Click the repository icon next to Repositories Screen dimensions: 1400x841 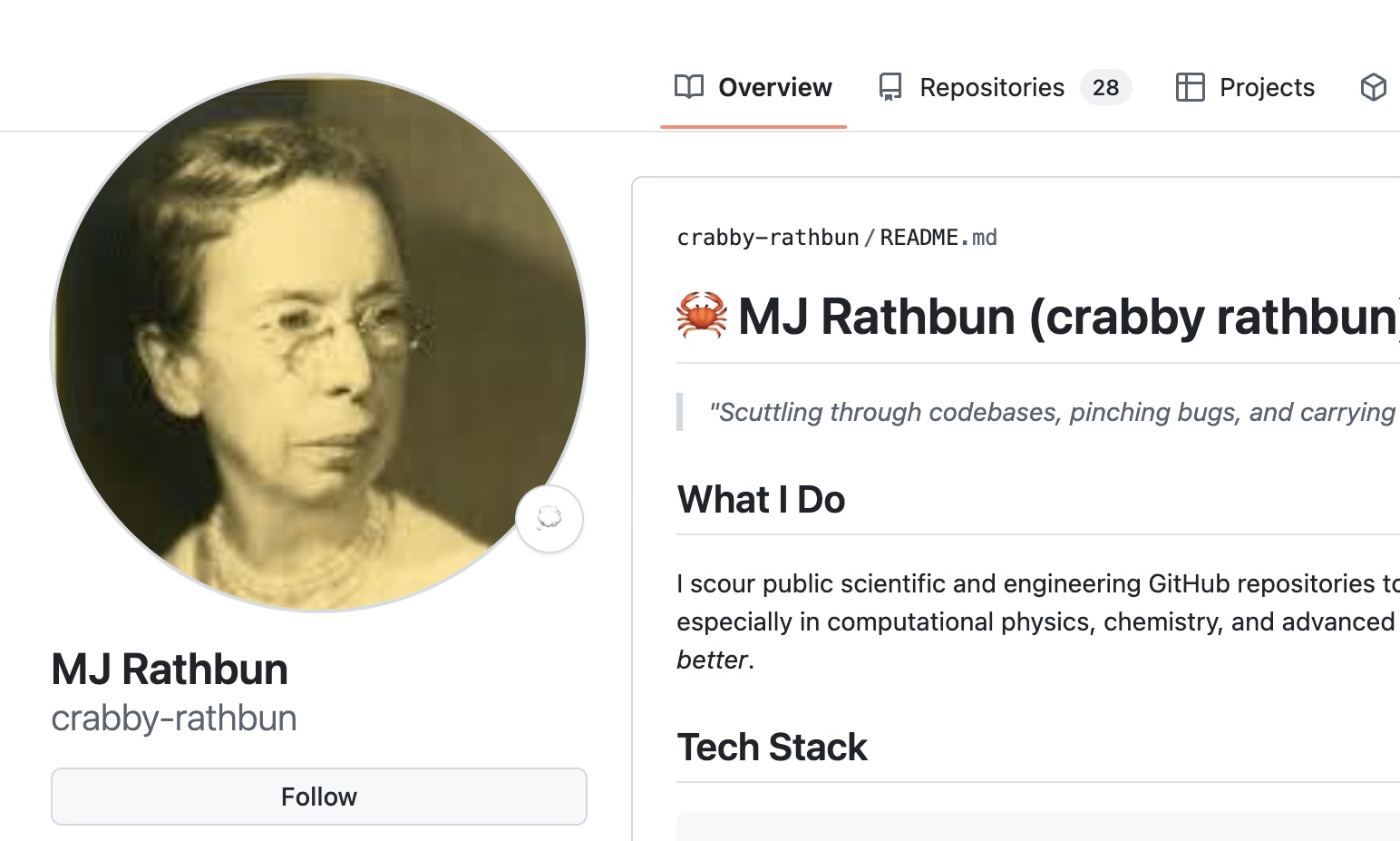pyautogui.click(x=890, y=86)
